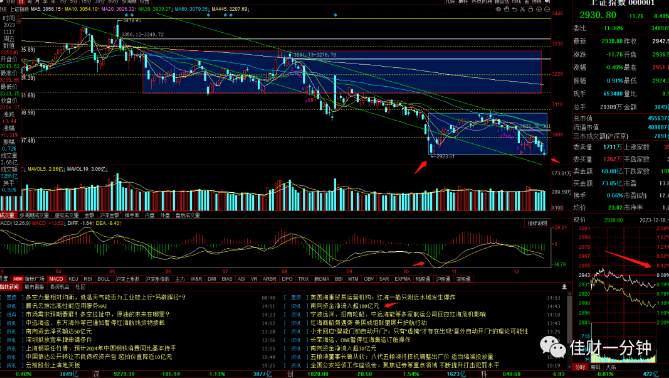Screen dimensions: 669x378
Task: Switch indicator to BOLL
Action: [104, 279]
